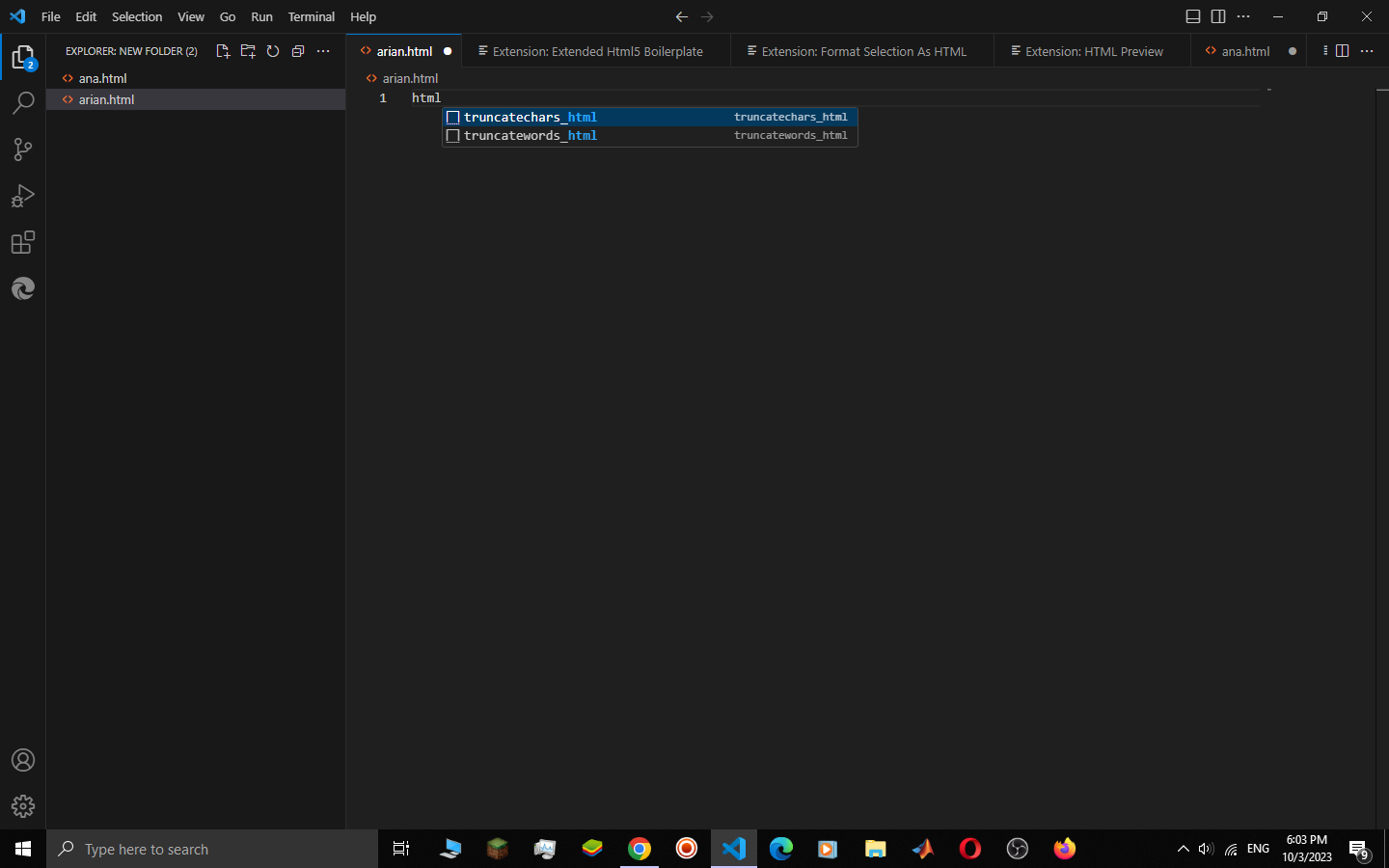This screenshot has width=1389, height=868.
Task: Toggle the sidebar layout button in title bar
Action: (1218, 16)
